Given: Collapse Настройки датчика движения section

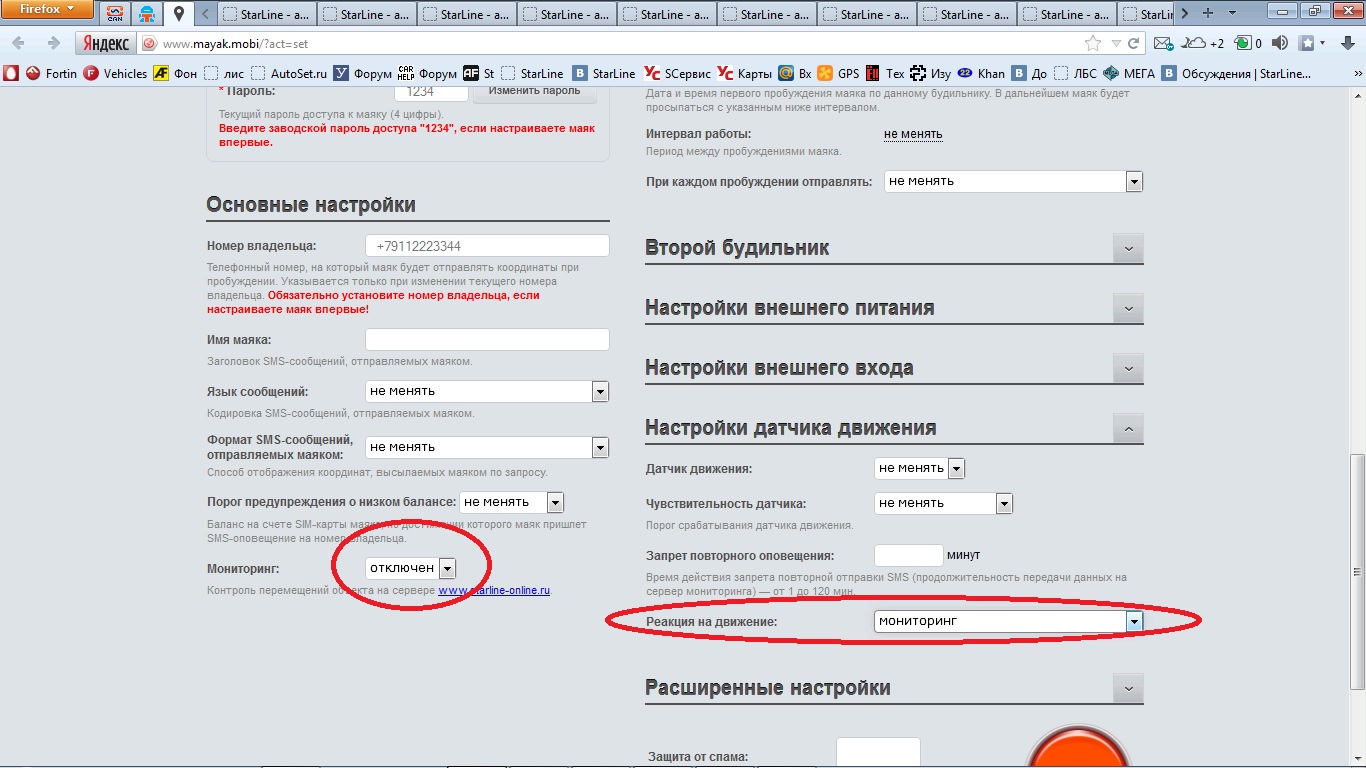Looking at the screenshot, I should coord(1128,429).
